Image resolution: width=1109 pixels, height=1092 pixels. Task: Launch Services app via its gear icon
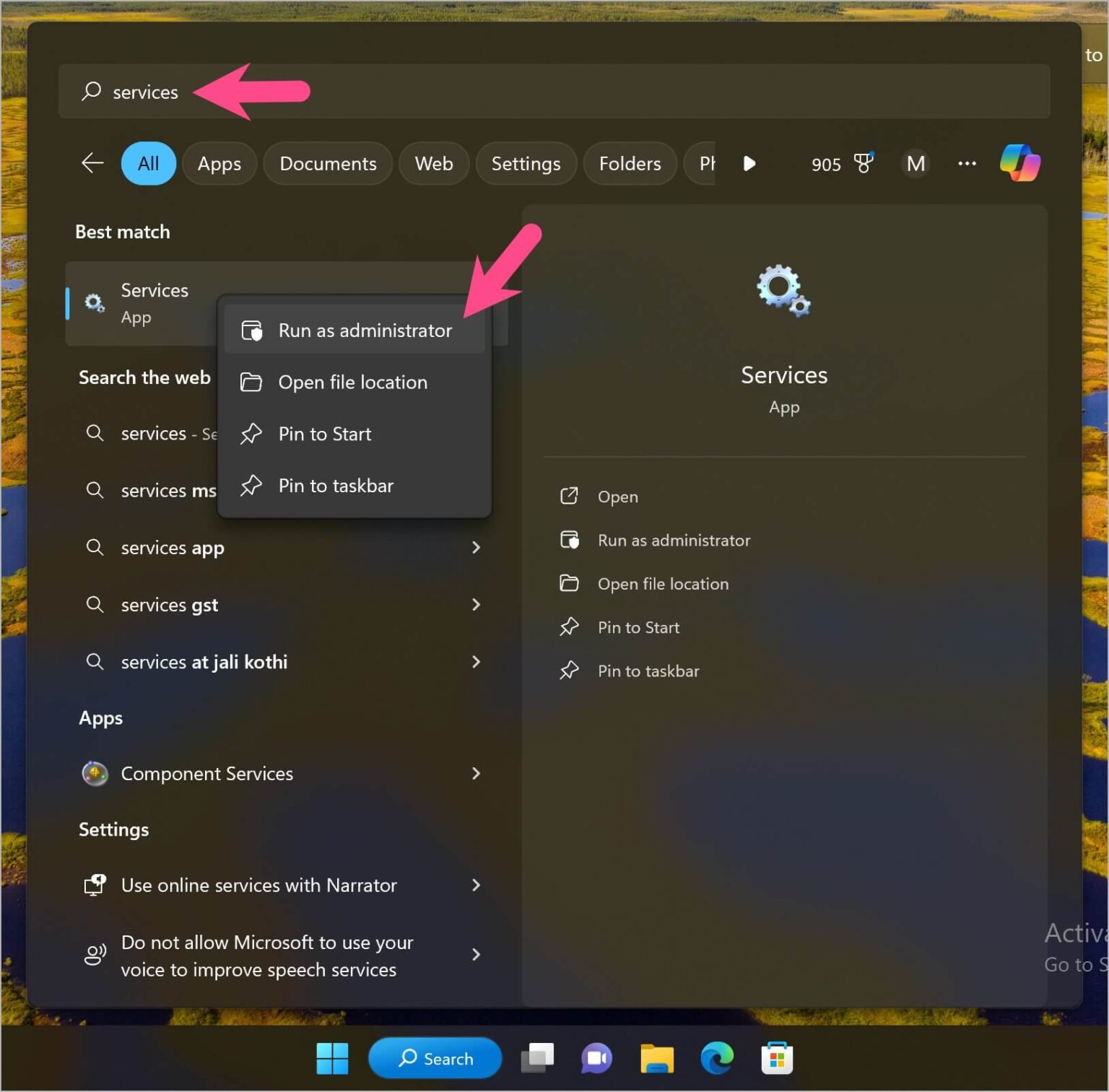pyautogui.click(x=94, y=302)
